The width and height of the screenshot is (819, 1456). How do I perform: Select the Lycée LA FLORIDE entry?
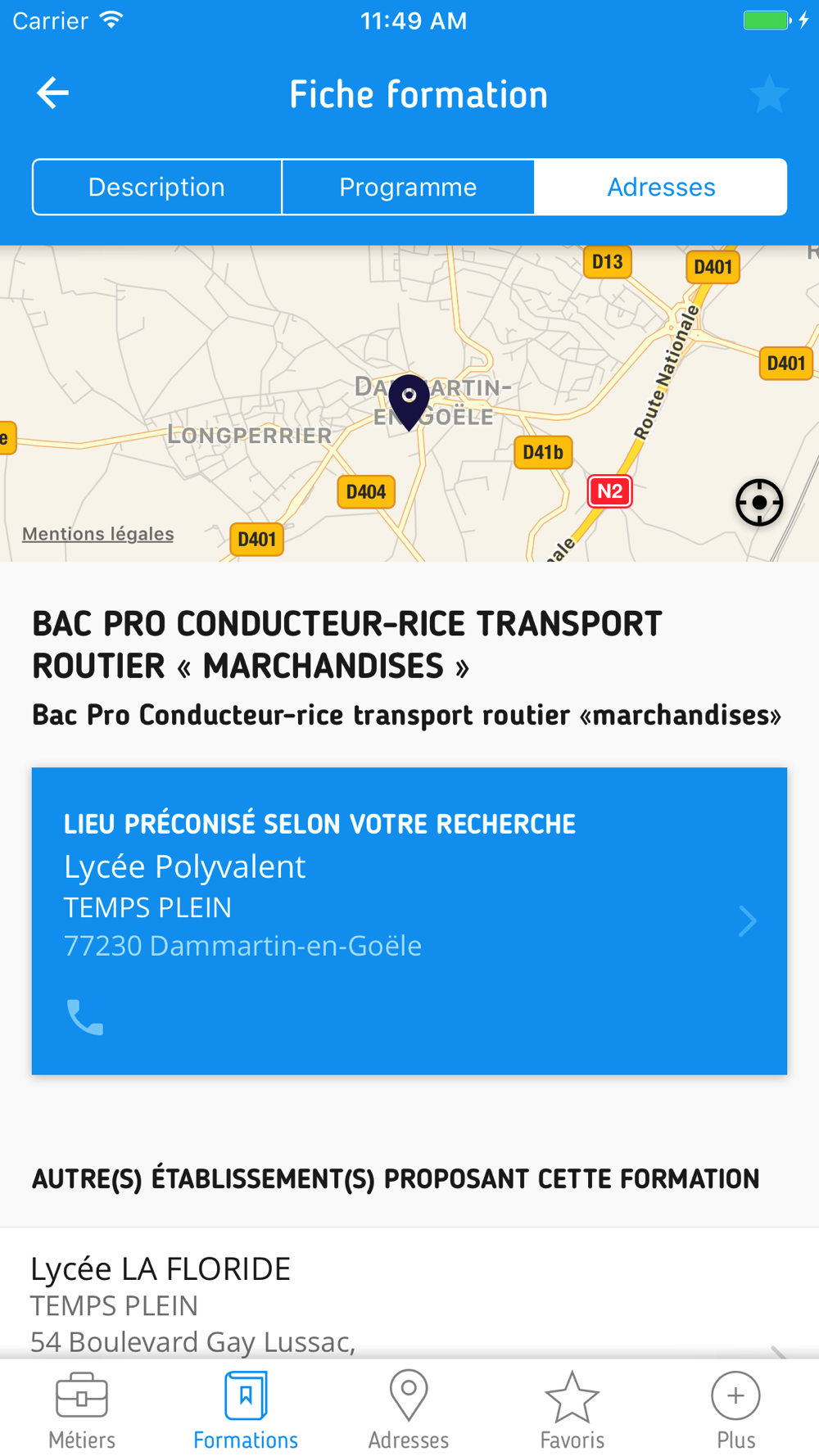[409, 1294]
